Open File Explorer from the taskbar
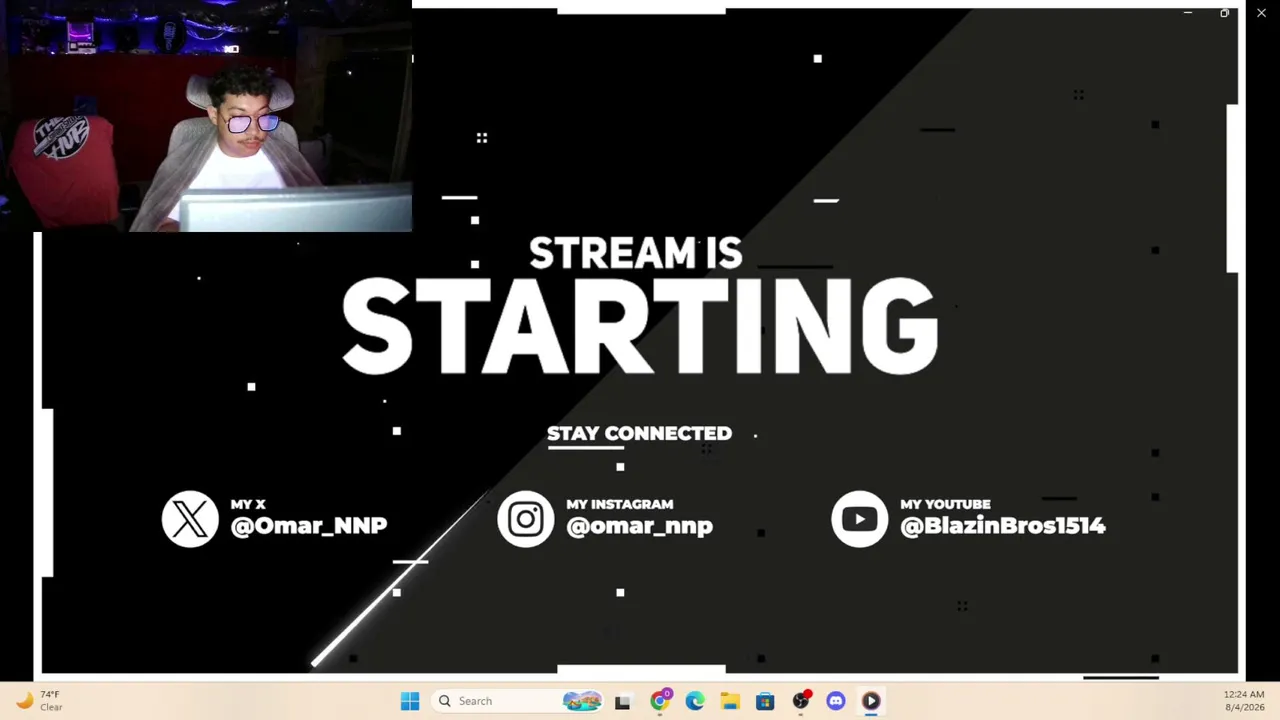This screenshot has width=1280, height=720. (730, 701)
